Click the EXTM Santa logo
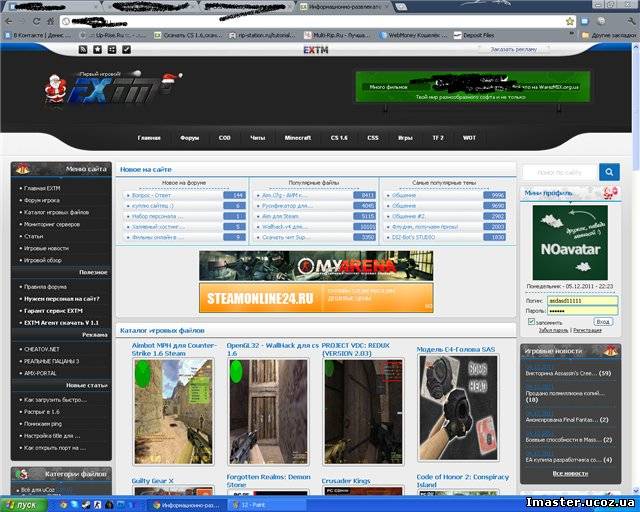Screen dimensions: 640x512 [x=112, y=88]
